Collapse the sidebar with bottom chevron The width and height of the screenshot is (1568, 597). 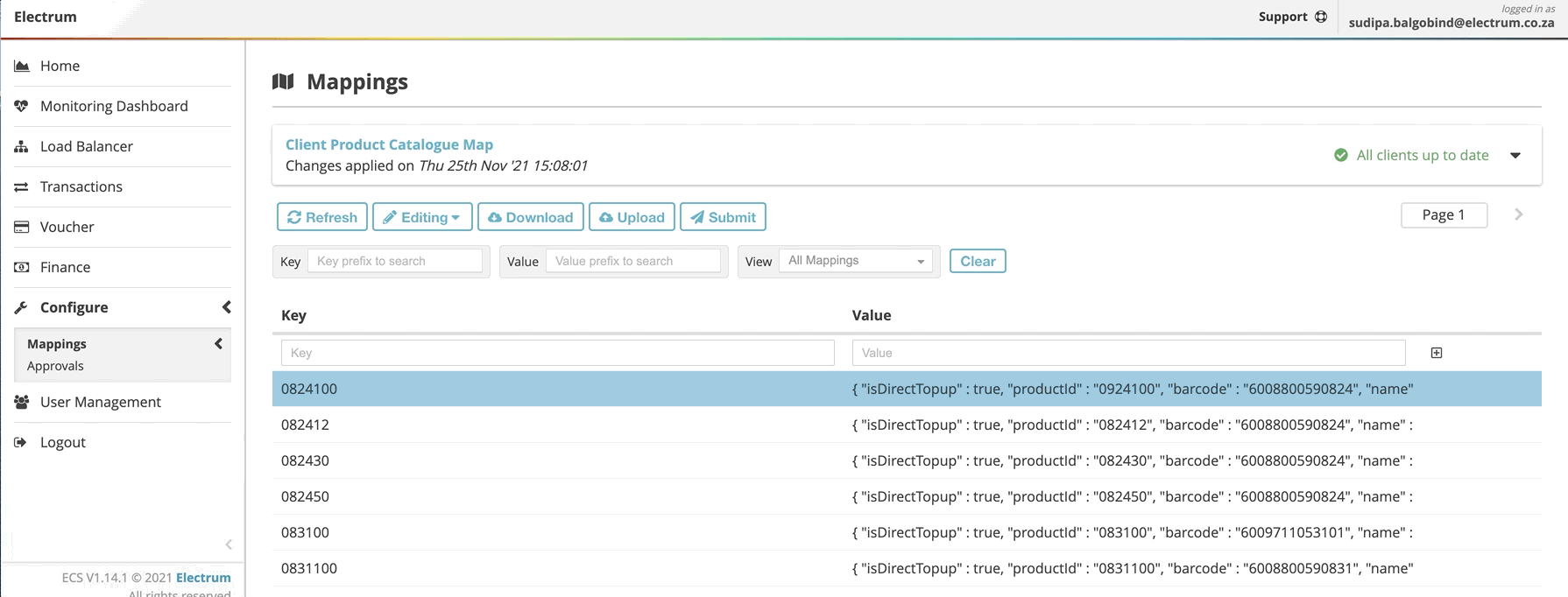pos(229,544)
